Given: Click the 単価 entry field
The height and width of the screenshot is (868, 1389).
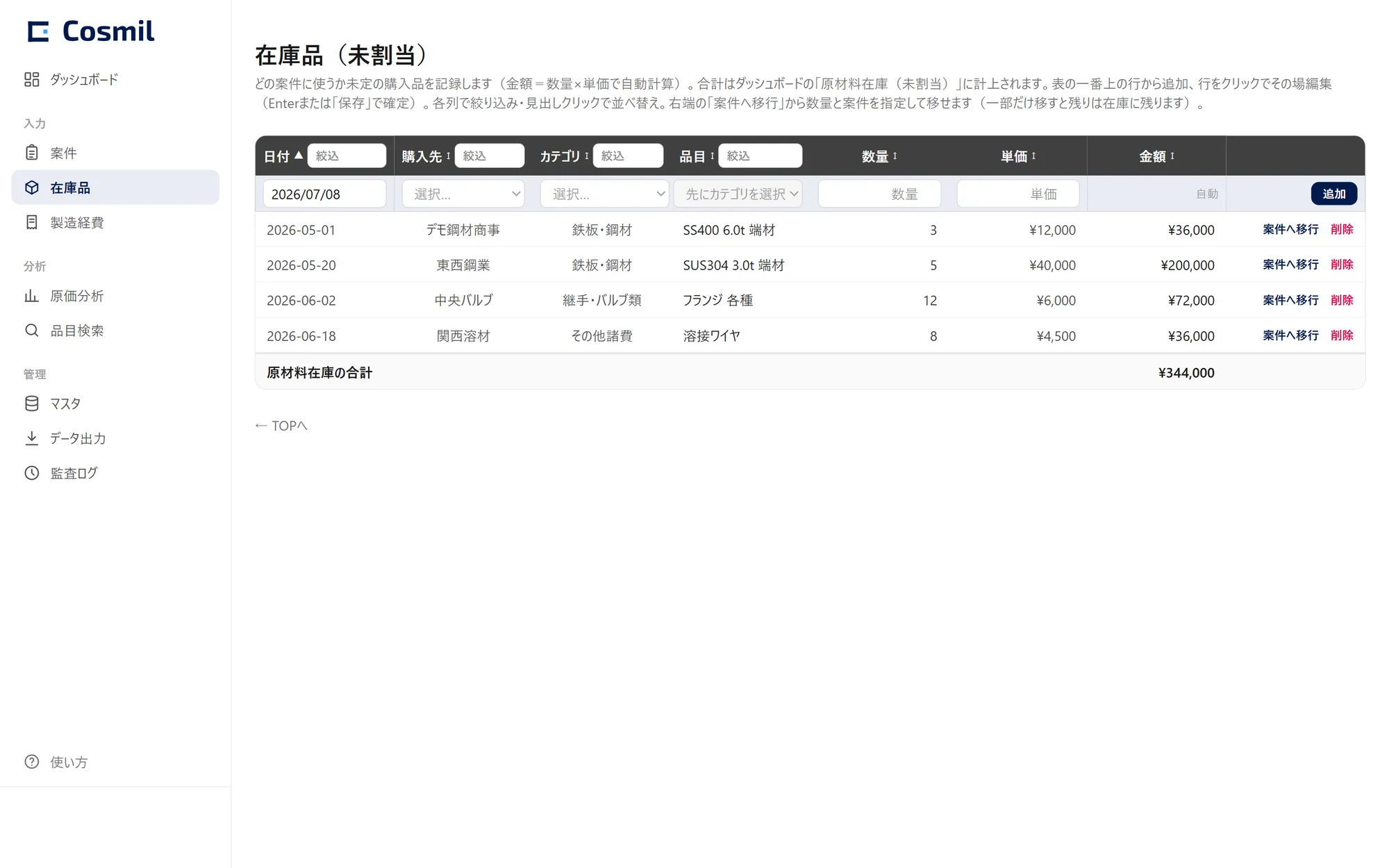Looking at the screenshot, I should [1018, 194].
